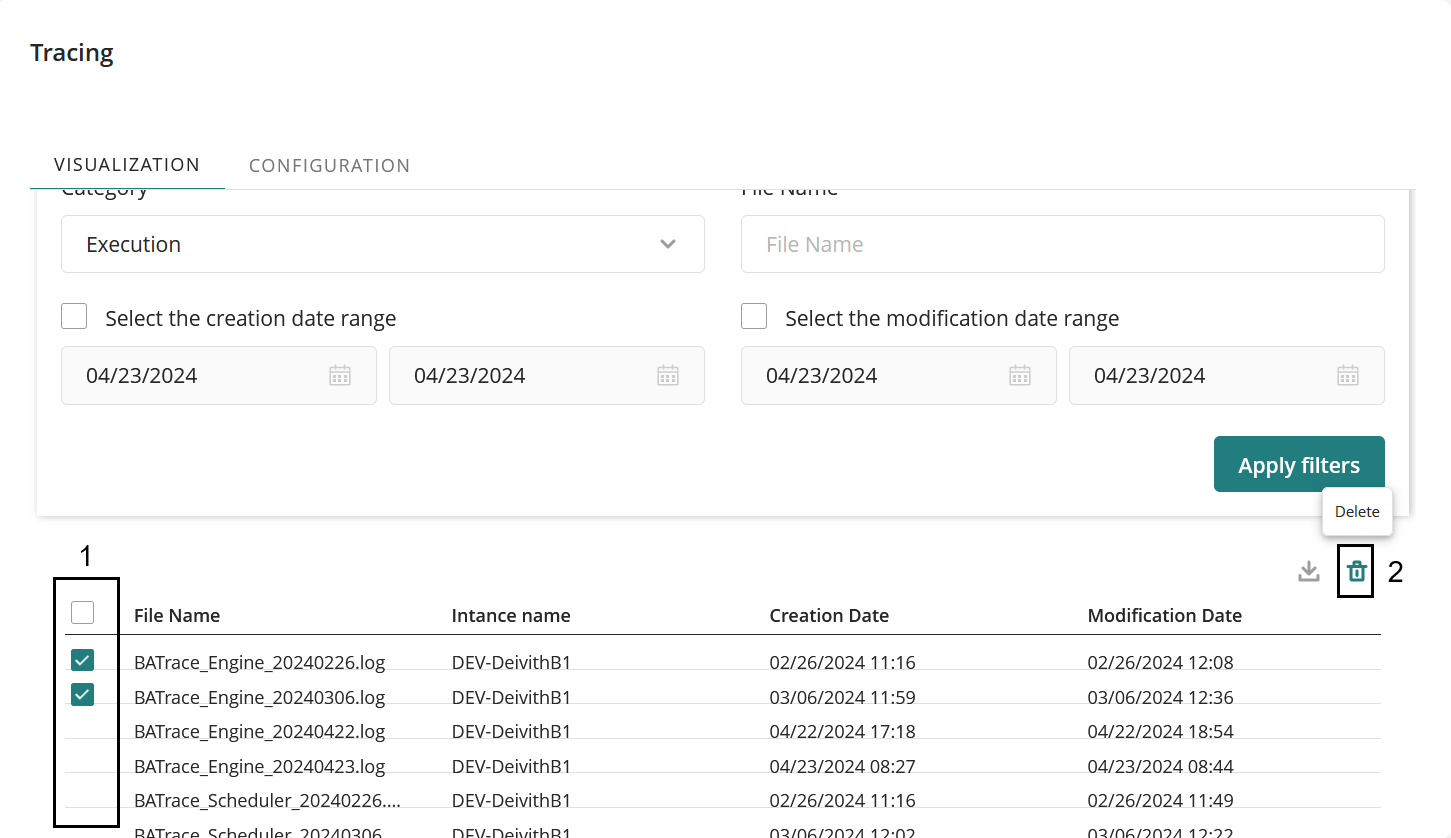Click creation date 04/22/2024 17:18
Screen dimensions: 1451x838
click(843, 732)
